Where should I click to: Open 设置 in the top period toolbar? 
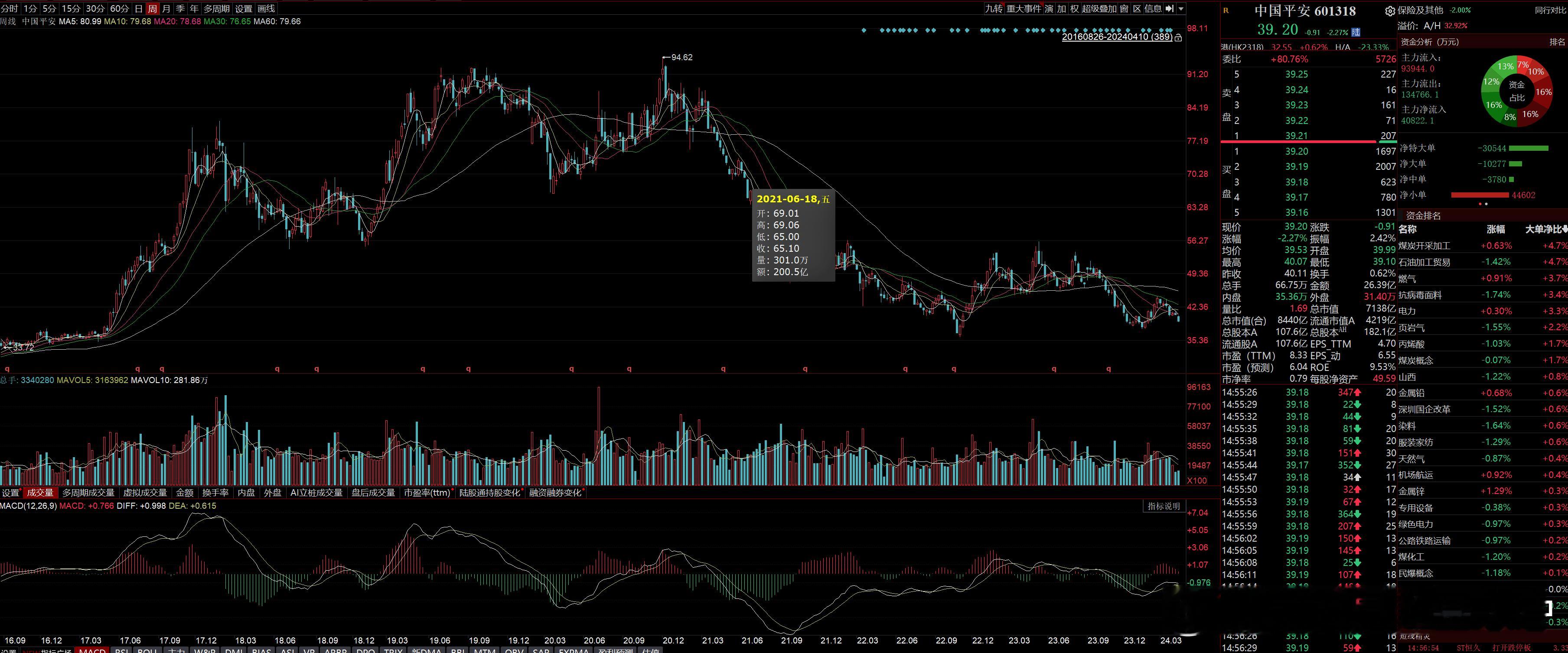tap(244, 9)
